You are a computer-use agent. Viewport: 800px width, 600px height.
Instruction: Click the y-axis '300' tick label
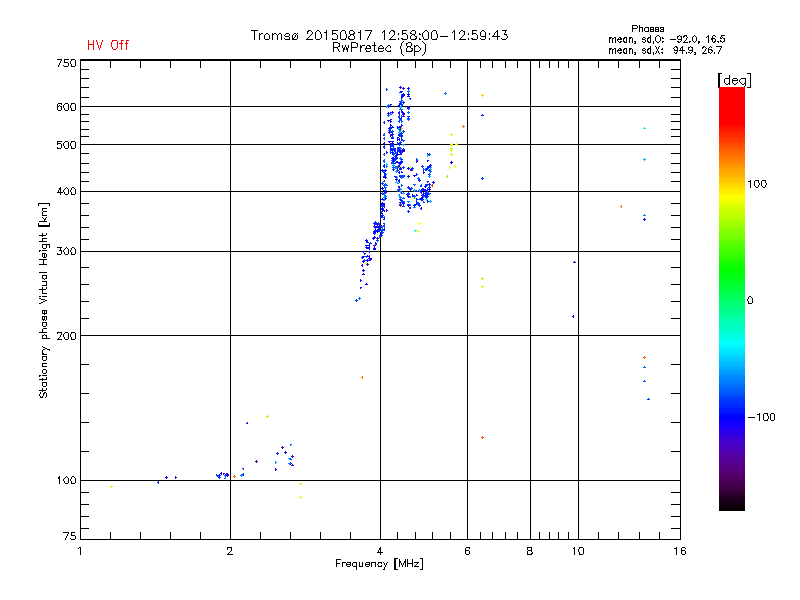[x=66, y=251]
